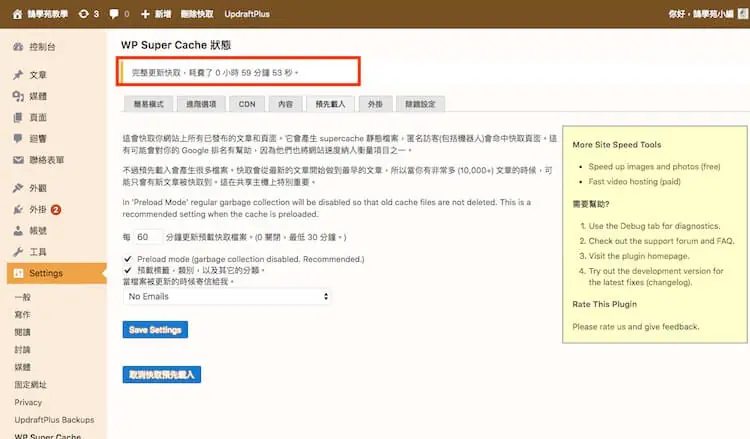Viewport: 750px width, 439px height.
Task: Open the comments bubble icon in admin bar
Action: 114,14
